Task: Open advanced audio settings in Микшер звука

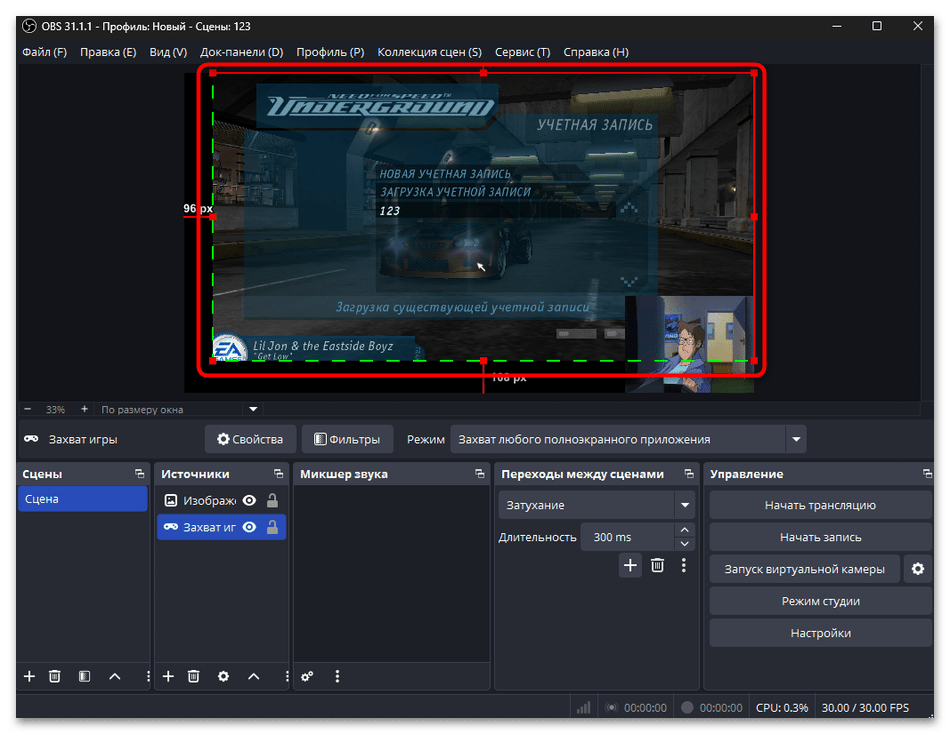Action: (307, 677)
